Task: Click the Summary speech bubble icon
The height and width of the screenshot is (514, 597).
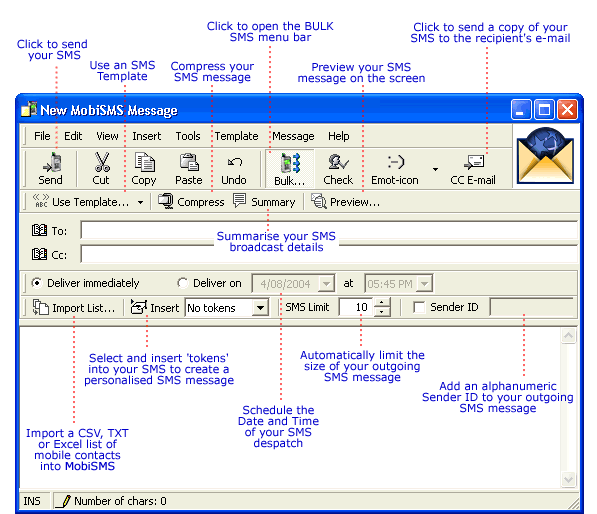Action: pyautogui.click(x=239, y=201)
